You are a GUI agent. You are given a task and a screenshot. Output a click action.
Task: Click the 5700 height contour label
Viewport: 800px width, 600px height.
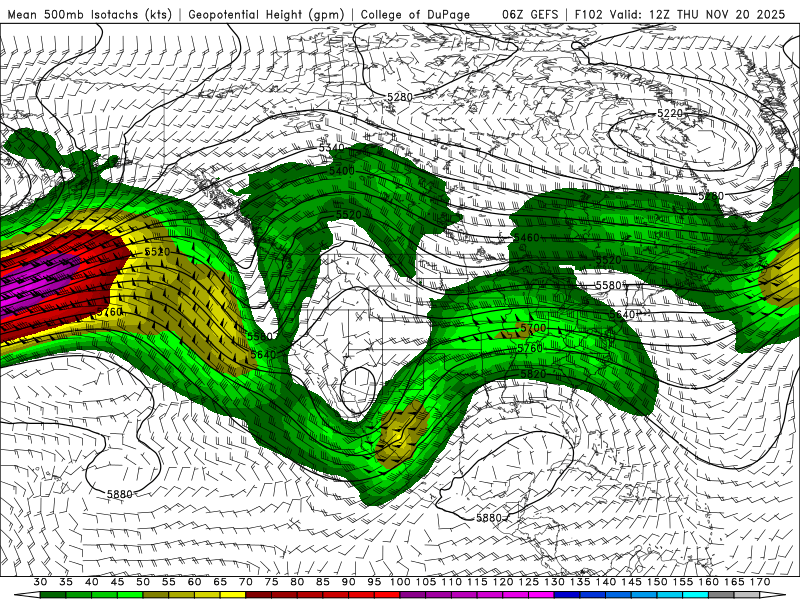pos(533,328)
